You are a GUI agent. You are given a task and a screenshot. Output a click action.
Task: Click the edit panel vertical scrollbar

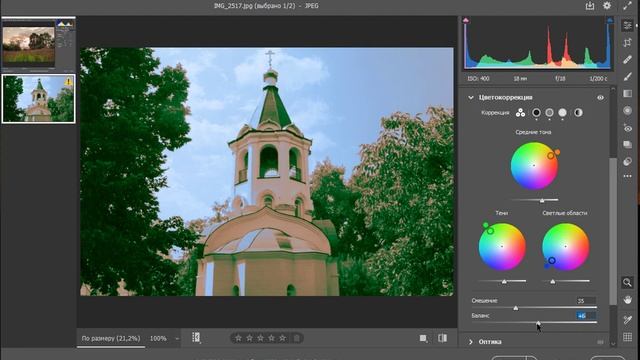pos(613,231)
